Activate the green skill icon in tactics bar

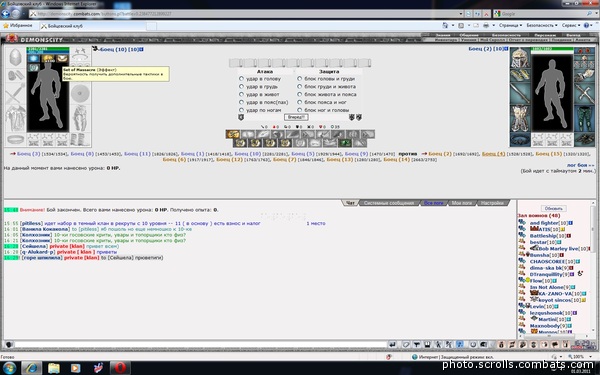[x=345, y=143]
